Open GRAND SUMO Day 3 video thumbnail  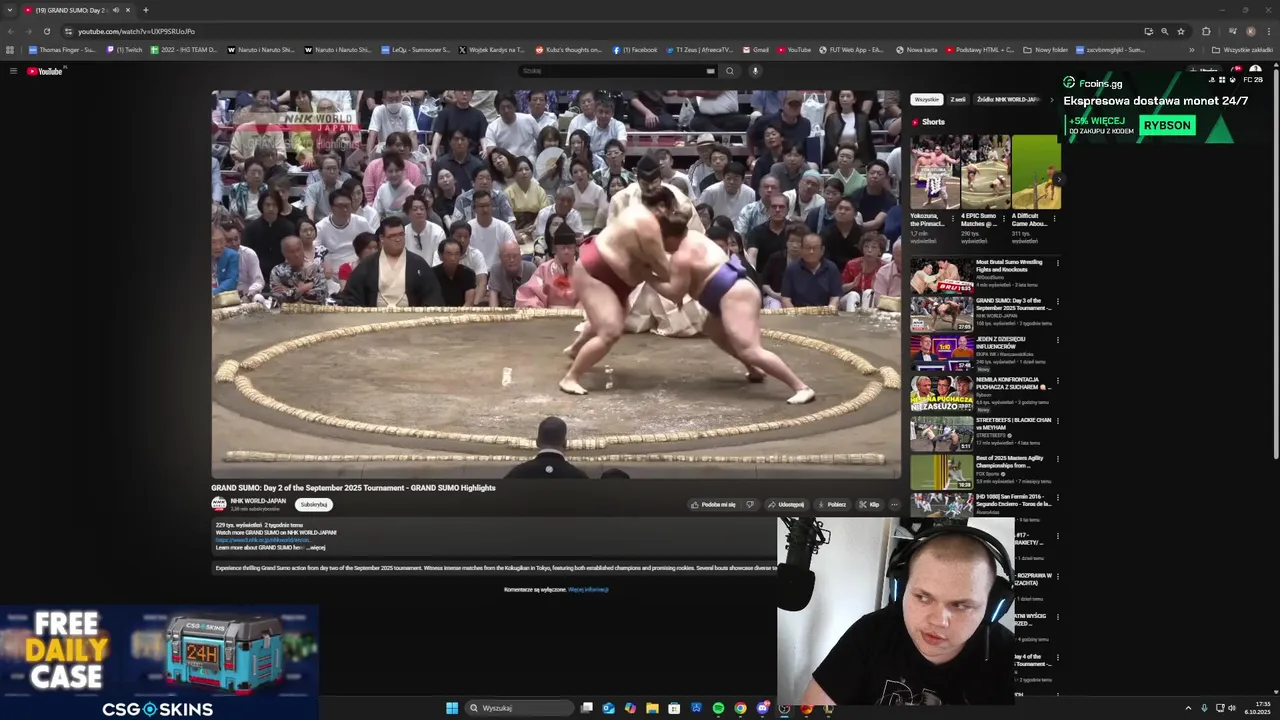(941, 314)
